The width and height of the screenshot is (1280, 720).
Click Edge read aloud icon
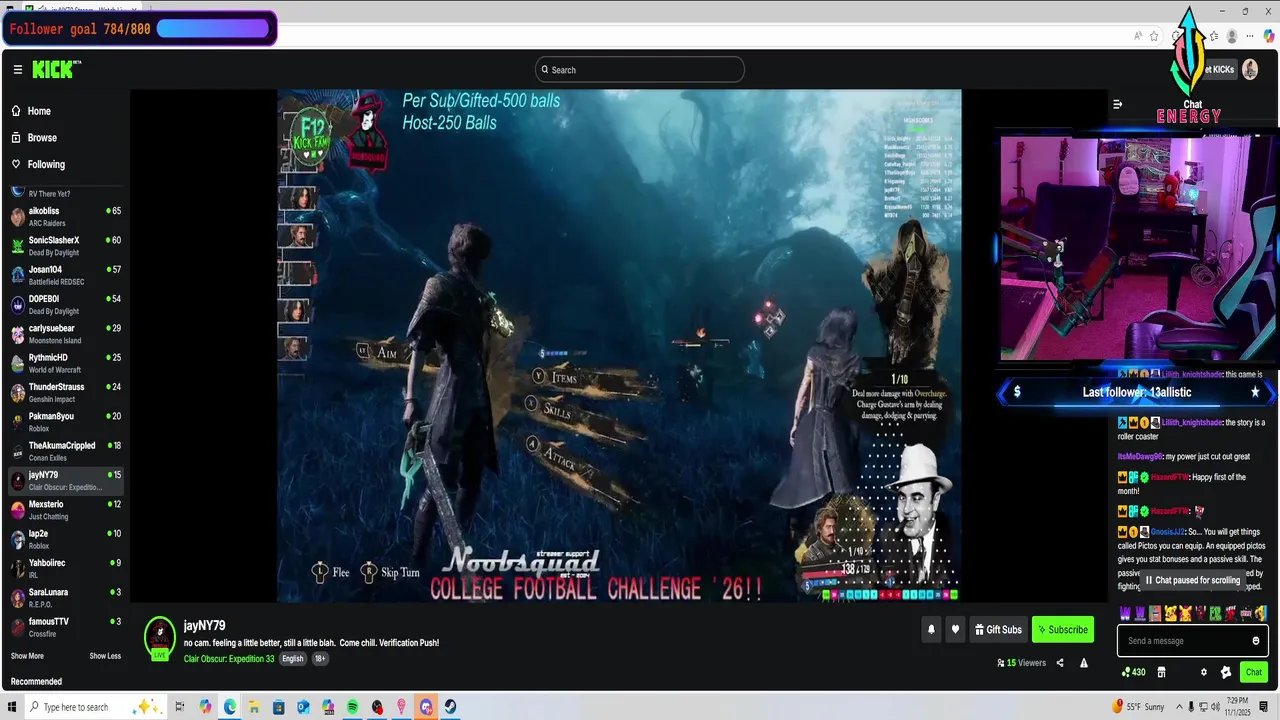[1138, 36]
